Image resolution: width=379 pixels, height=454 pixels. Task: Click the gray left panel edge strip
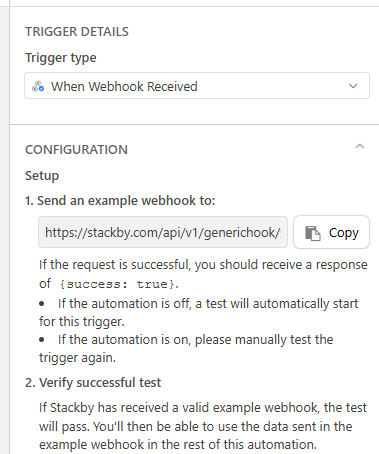tap(5, 227)
